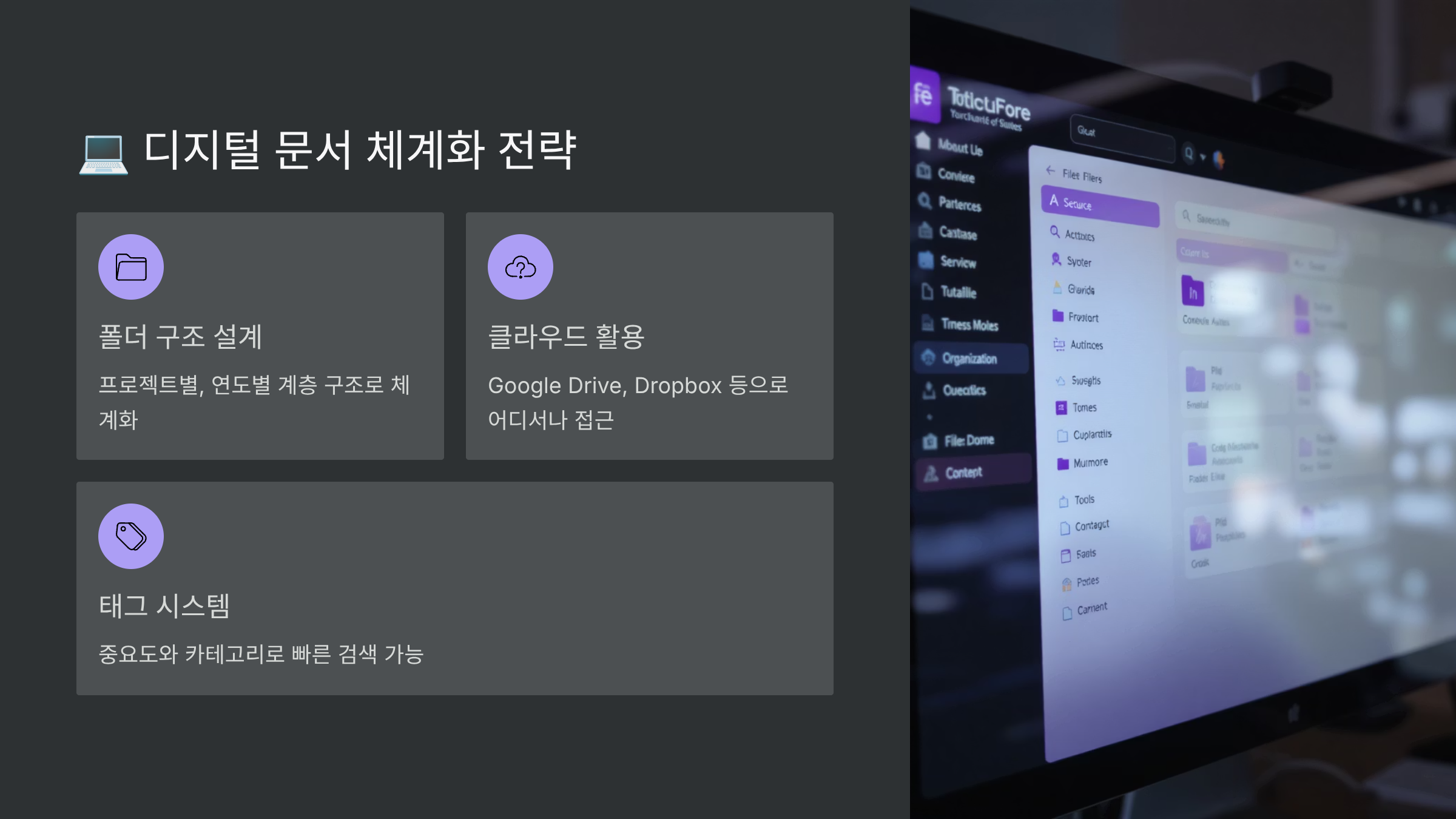Click the search input field at top
This screenshot has height=819, width=1456.
1122,138
